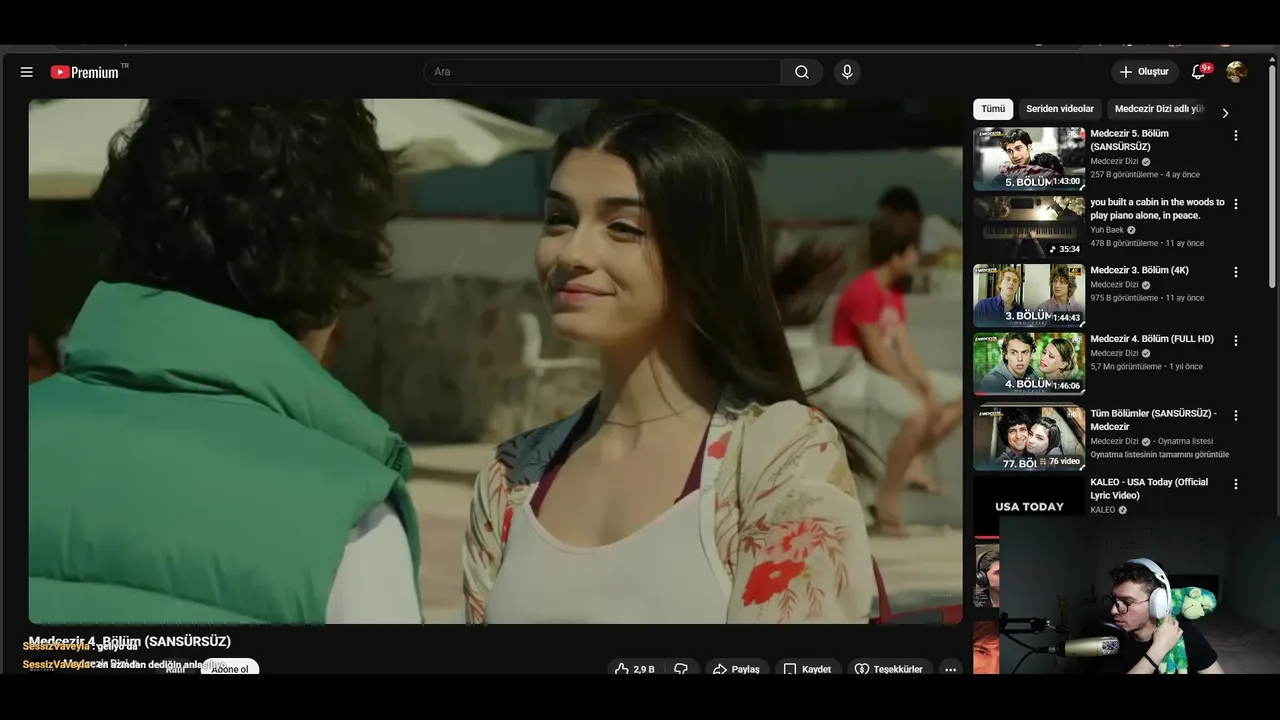
Task: Open options for cabin in the woods video
Action: point(1236,204)
